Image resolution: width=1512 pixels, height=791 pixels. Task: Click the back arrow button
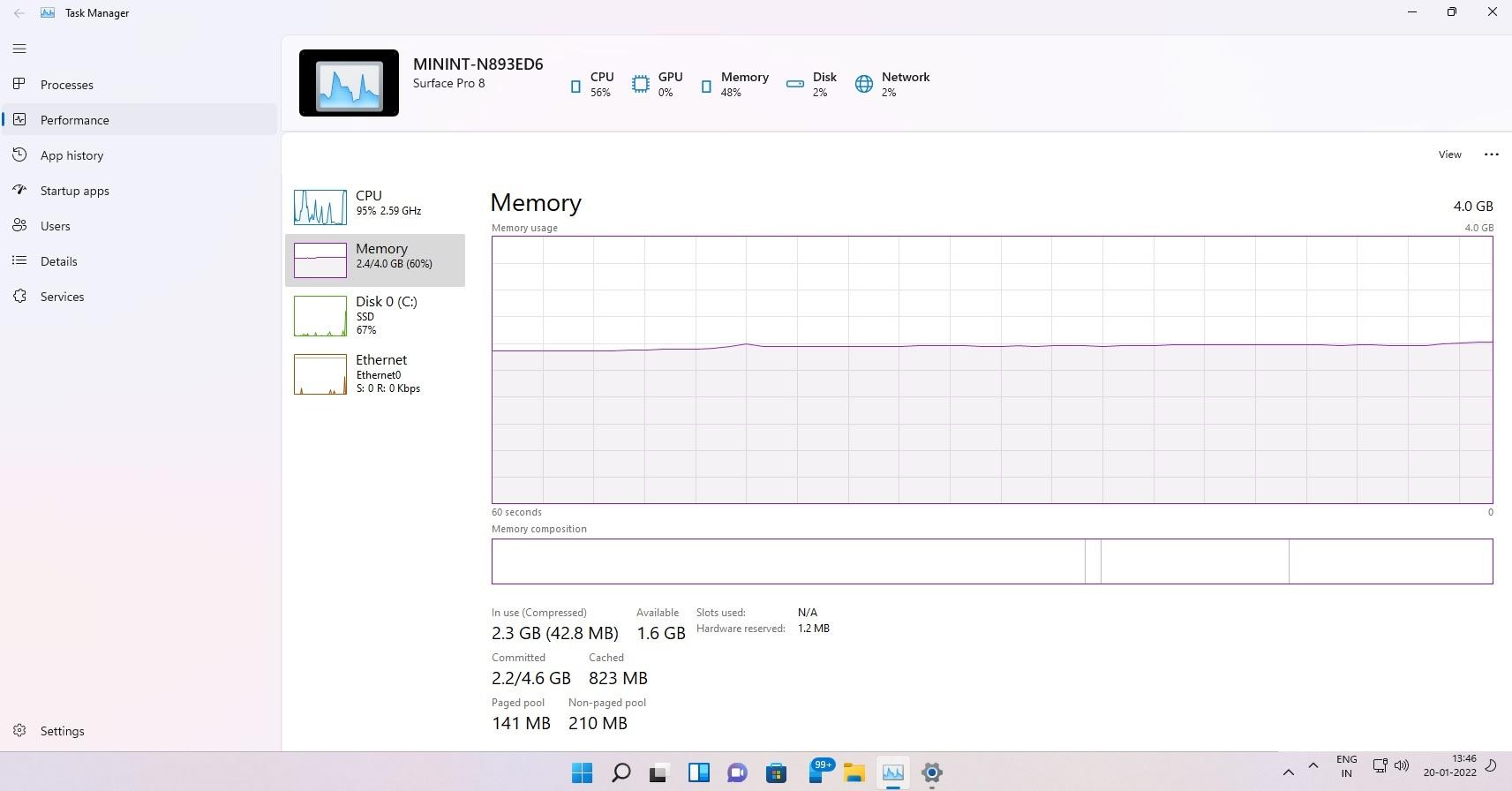19,13
